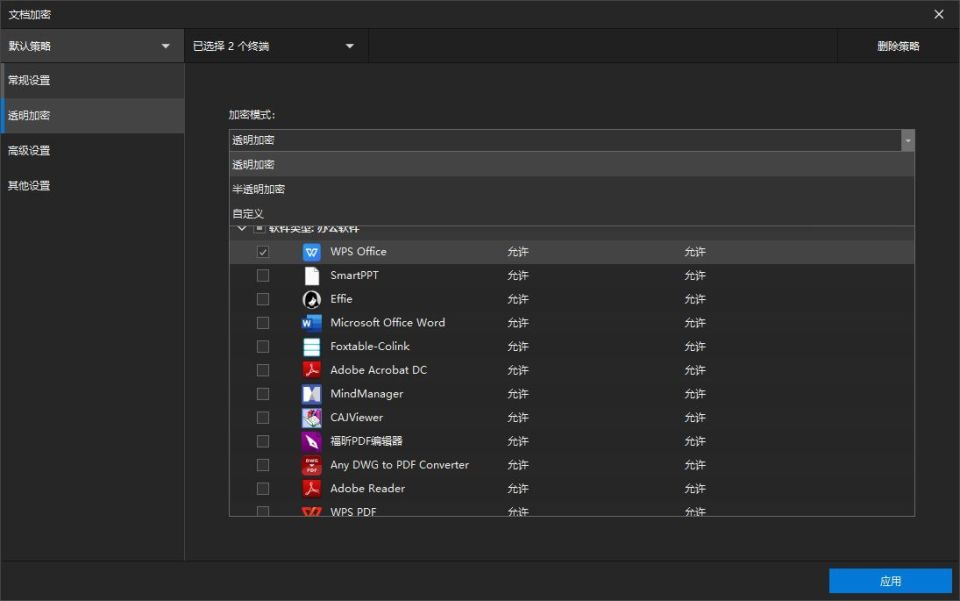This screenshot has height=601, width=960.
Task: Check the Adobe Acrobat DC checkbox
Action: 263,370
